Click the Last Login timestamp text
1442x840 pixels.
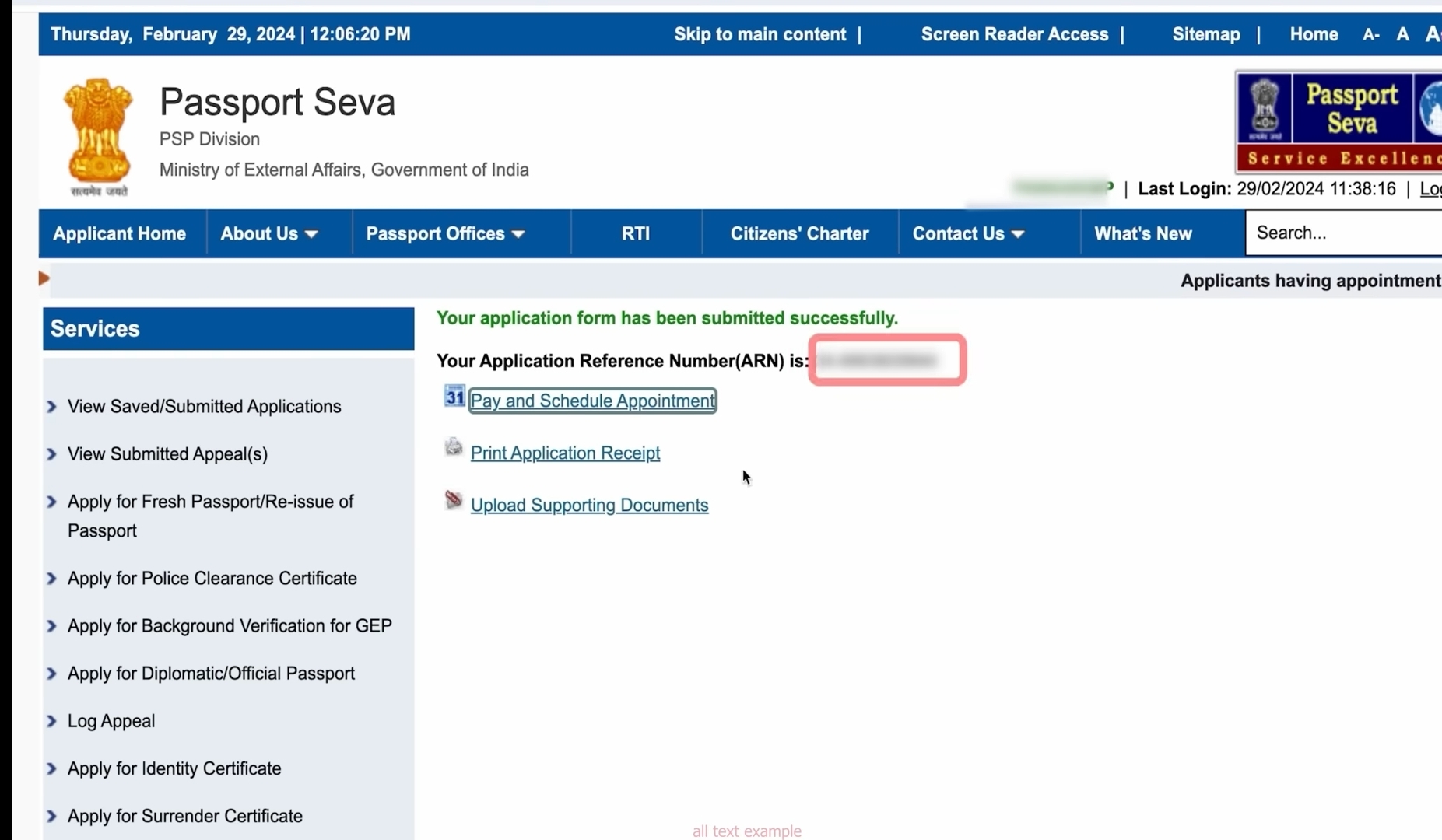coord(1267,189)
